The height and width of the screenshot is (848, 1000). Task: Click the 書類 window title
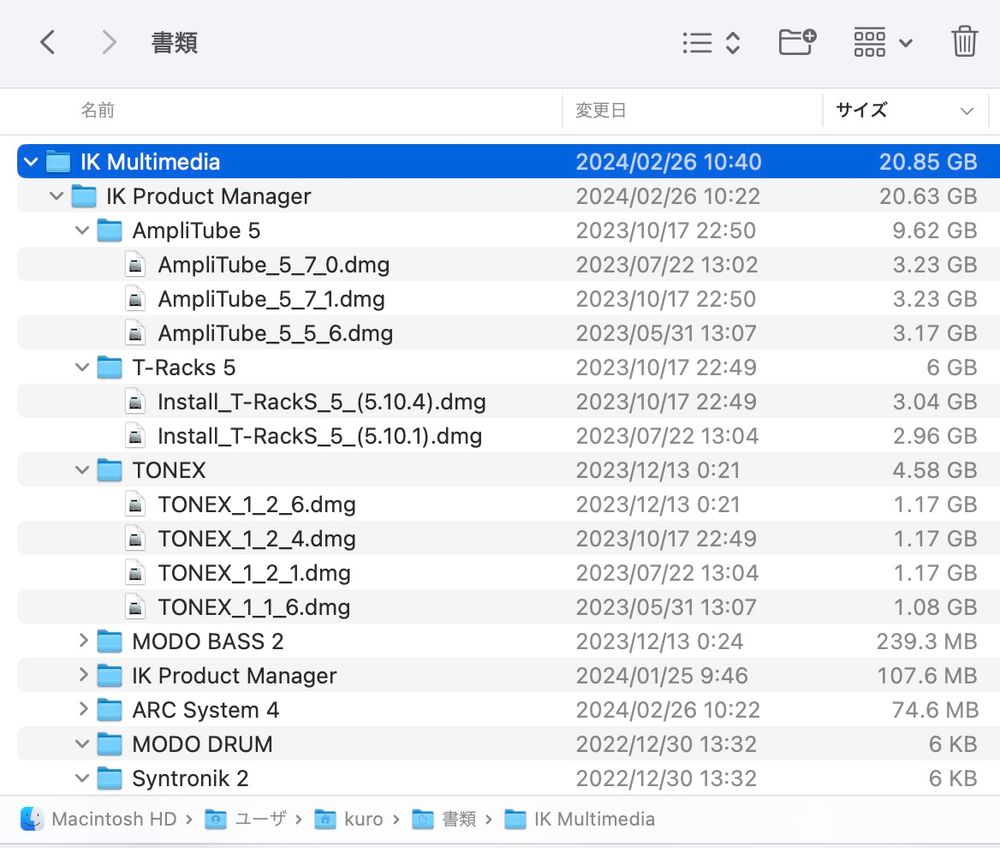pos(174,43)
